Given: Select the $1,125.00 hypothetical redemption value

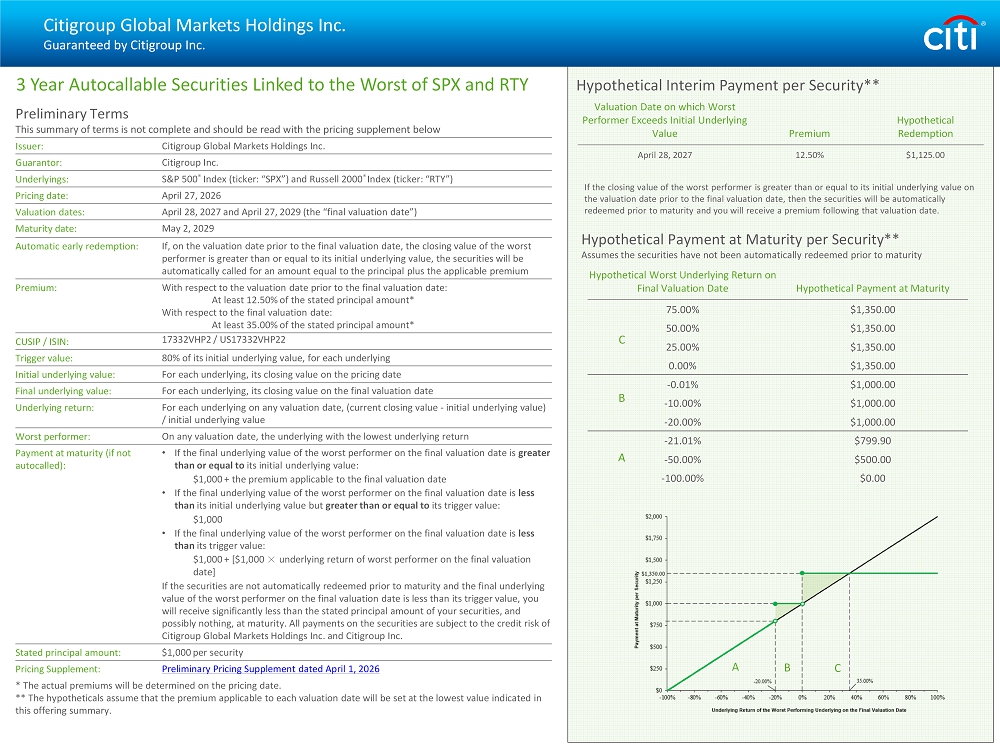Looking at the screenshot, I should [x=924, y=155].
